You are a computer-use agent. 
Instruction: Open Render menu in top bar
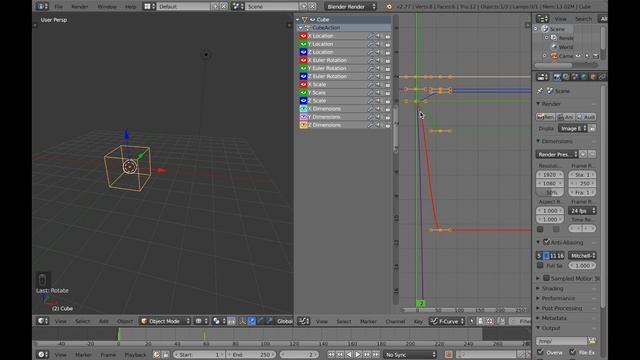80,7
